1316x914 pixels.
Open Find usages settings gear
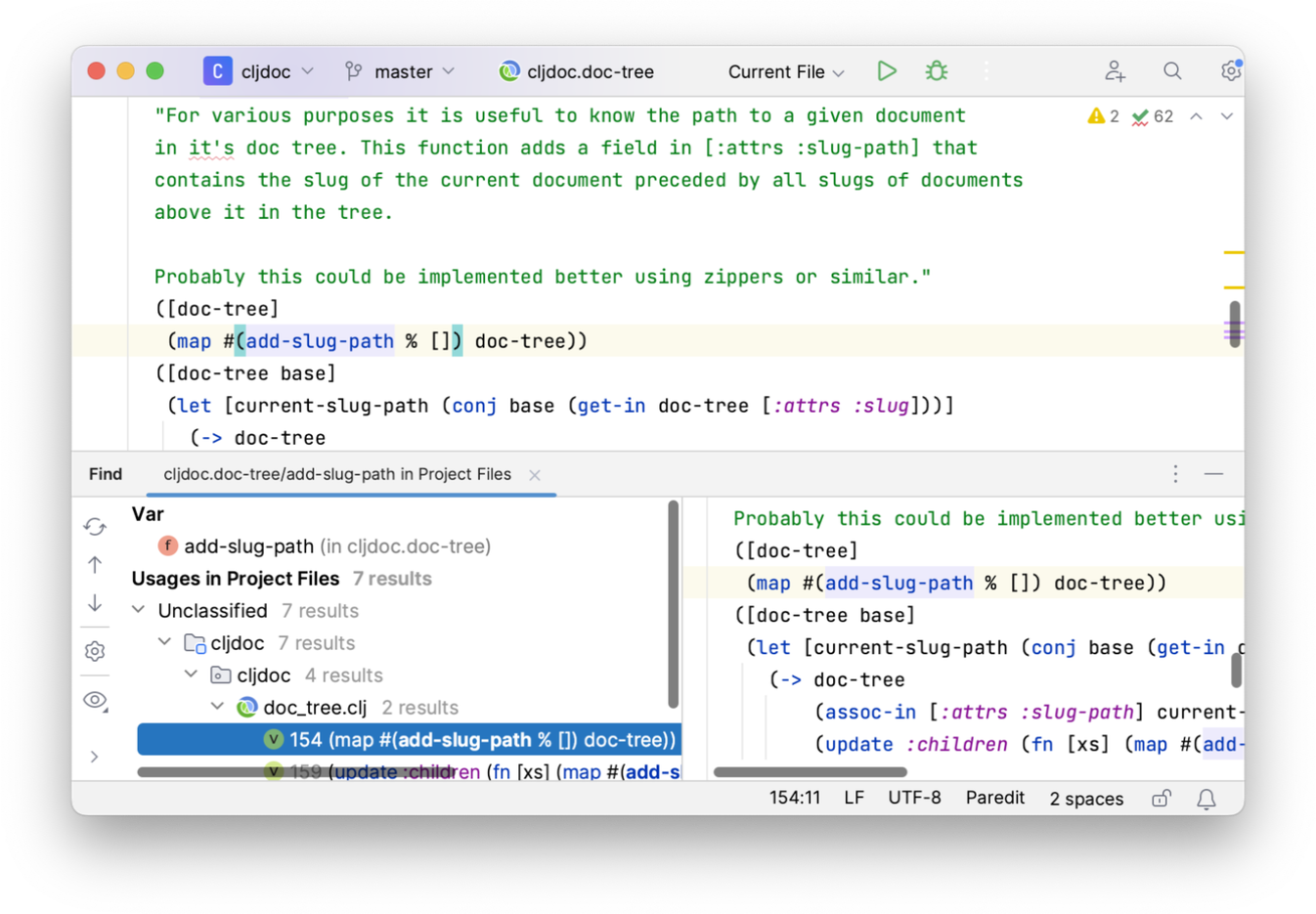(95, 651)
